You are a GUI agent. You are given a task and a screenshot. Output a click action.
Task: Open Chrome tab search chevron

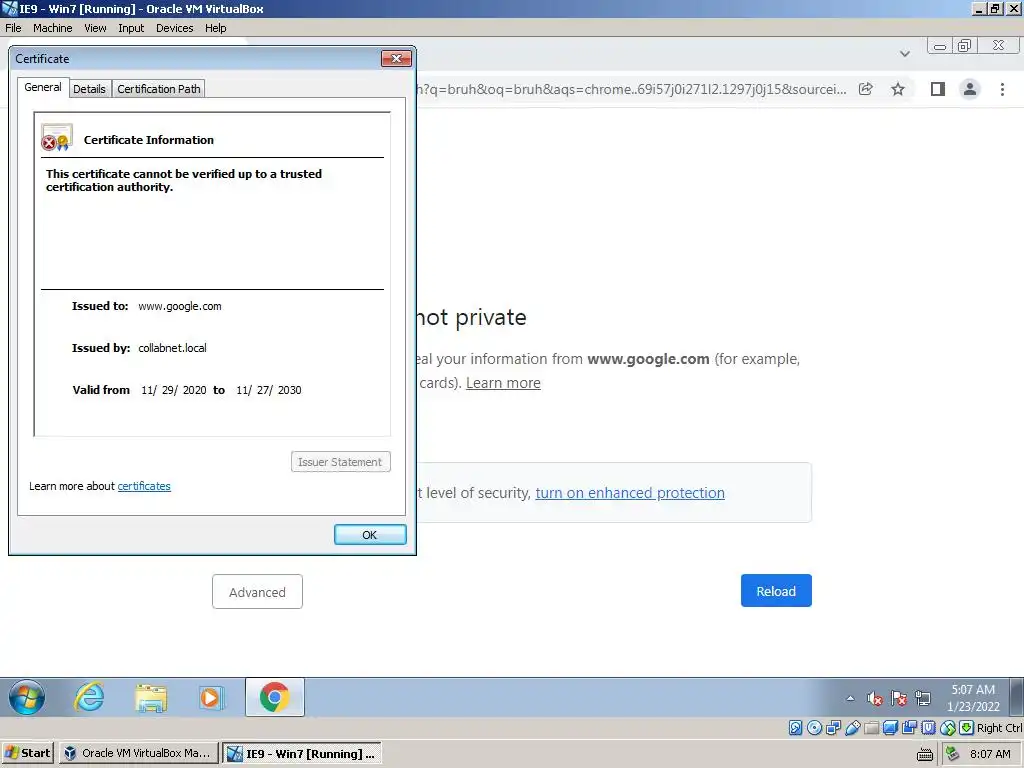pos(904,54)
